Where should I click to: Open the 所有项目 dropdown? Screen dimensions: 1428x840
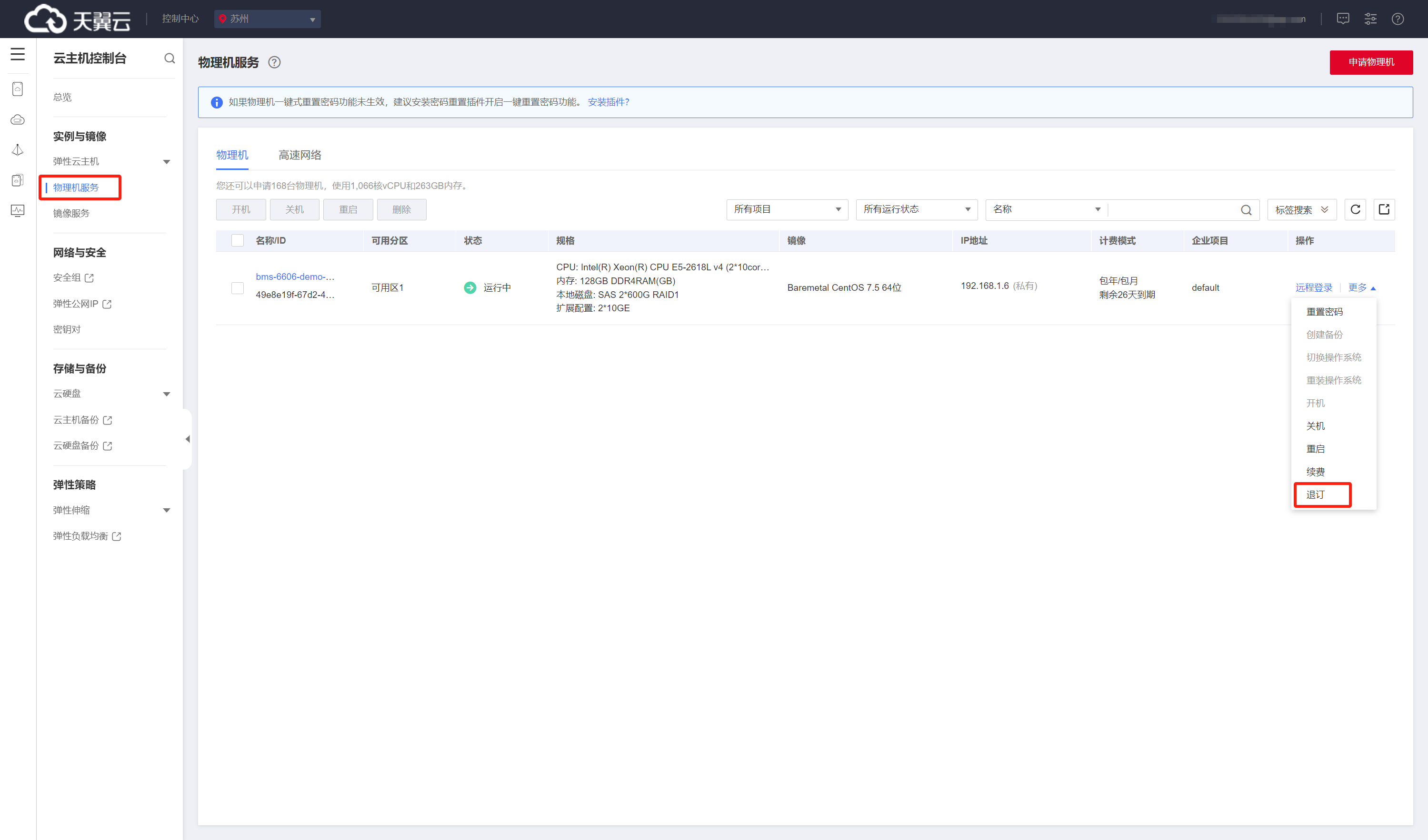tap(787, 209)
